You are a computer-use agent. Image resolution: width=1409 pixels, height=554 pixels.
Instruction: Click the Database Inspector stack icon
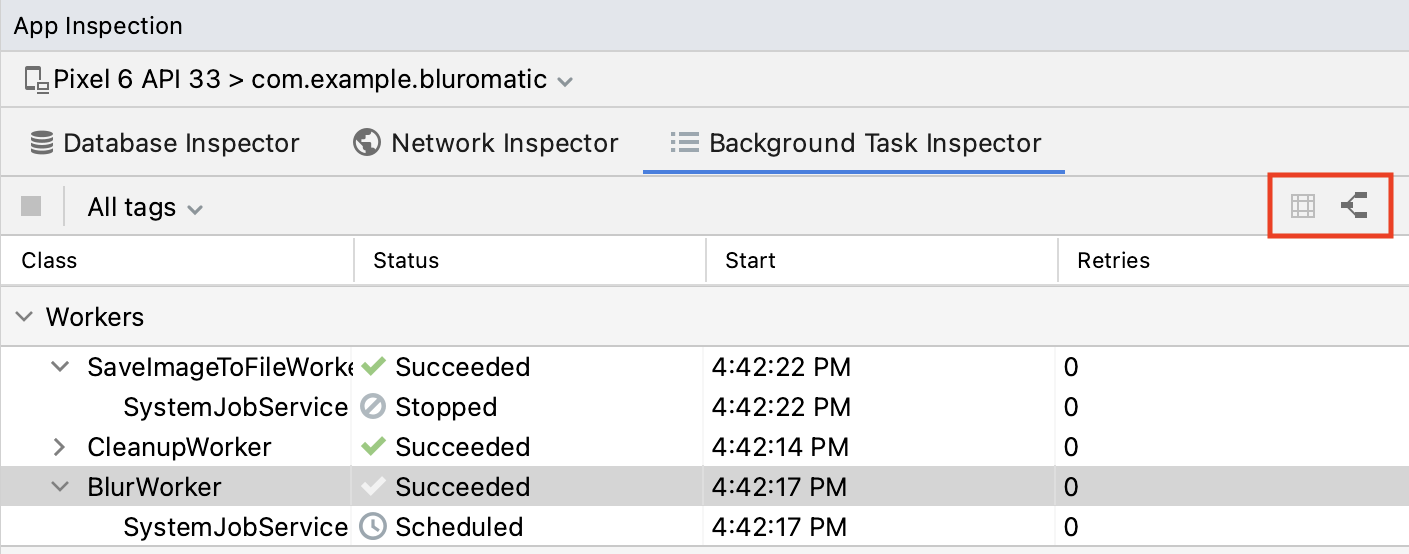[42, 143]
